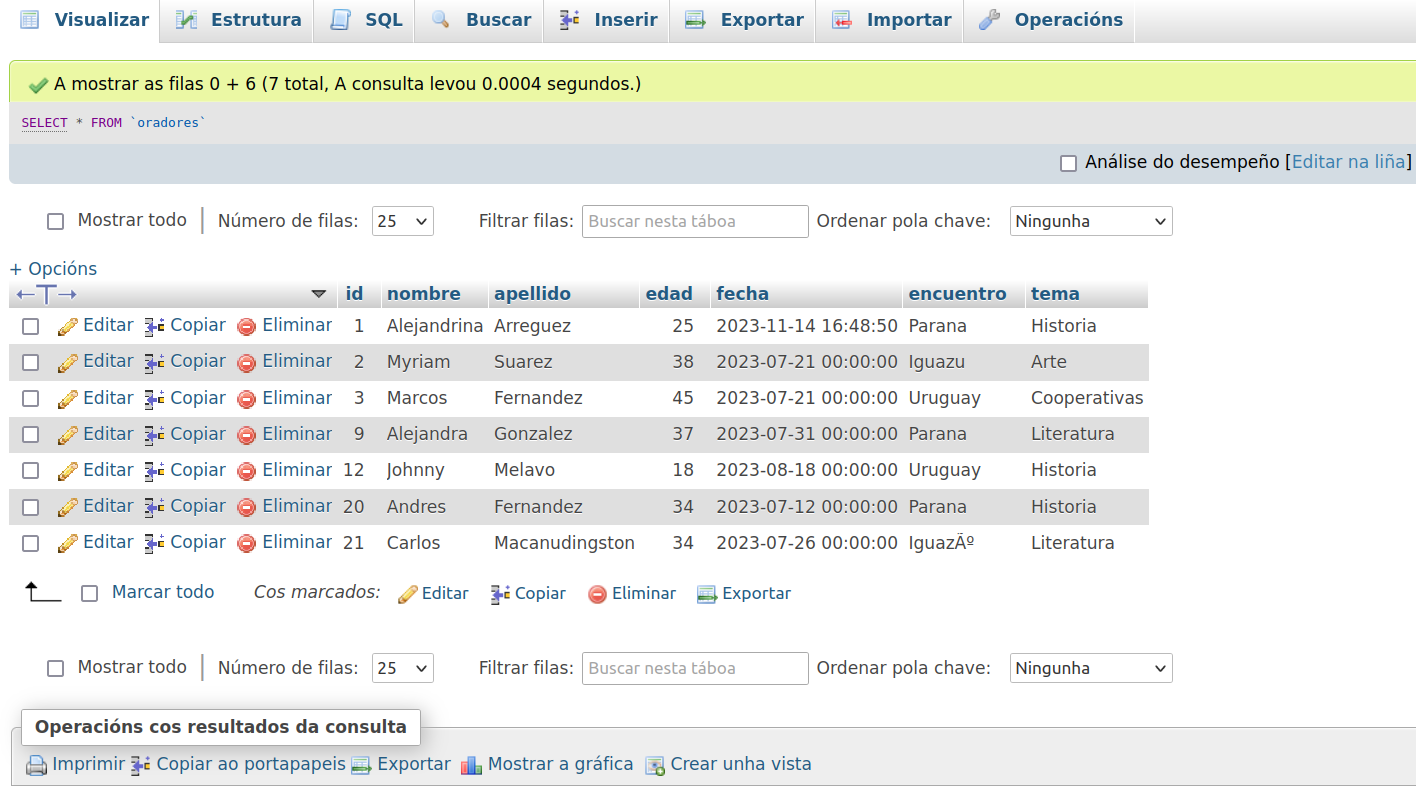Open the upper Ordenar pola chave dropdown
This screenshot has width=1416, height=807.
pos(1091,221)
